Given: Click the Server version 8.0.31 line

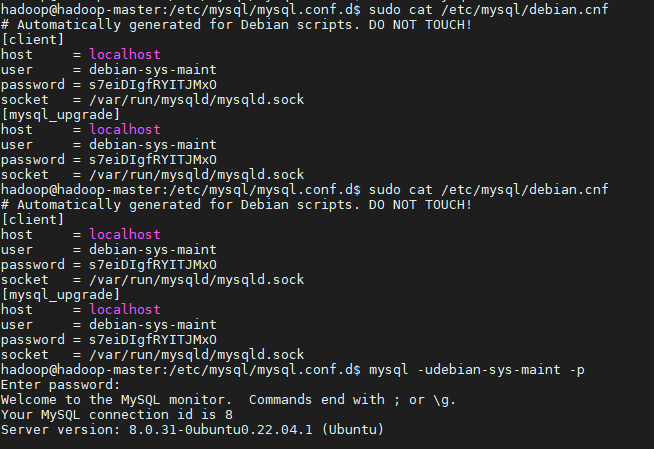Looking at the screenshot, I should coord(192,430).
